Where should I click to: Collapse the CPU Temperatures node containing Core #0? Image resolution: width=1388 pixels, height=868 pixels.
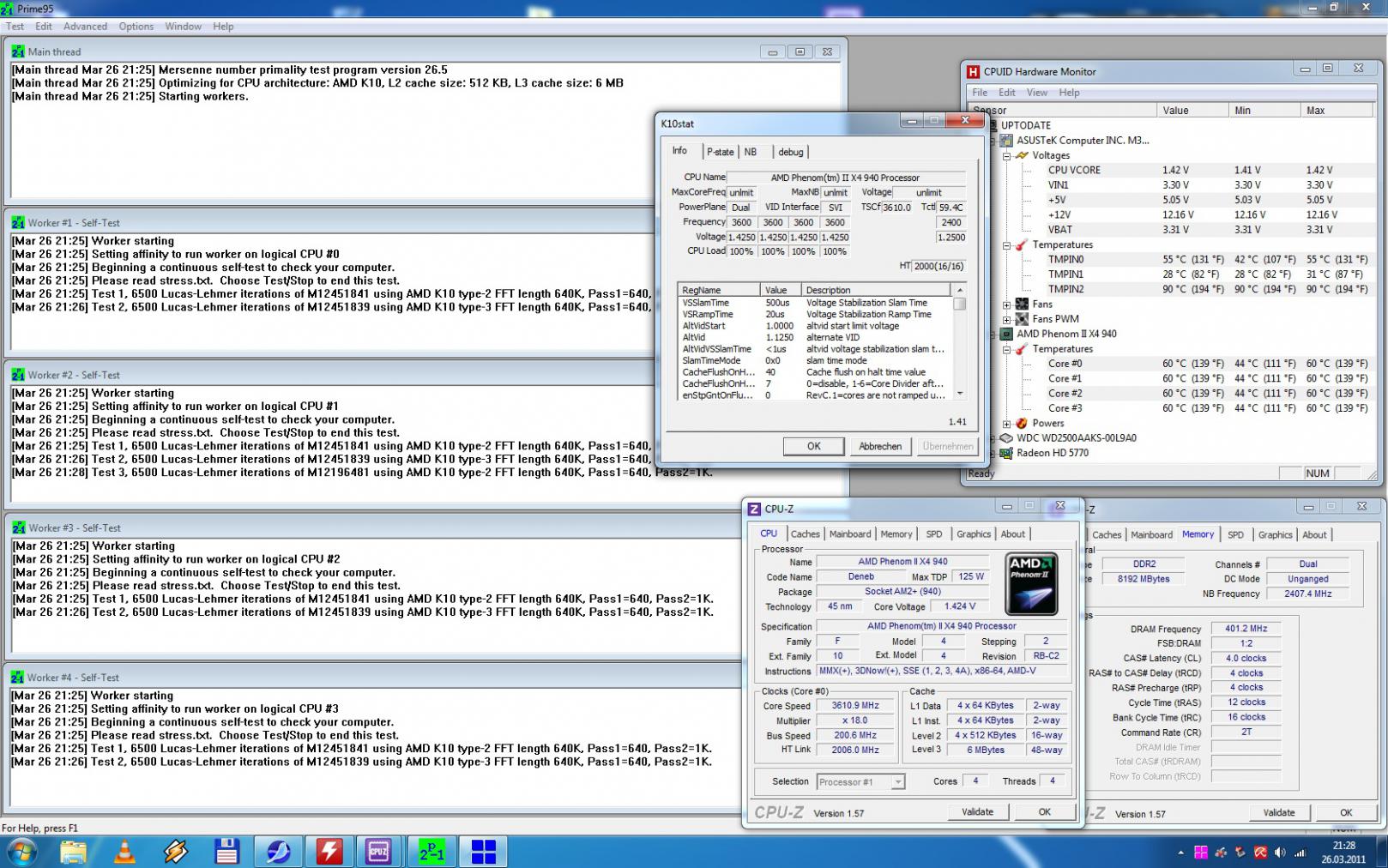[x=1007, y=349]
